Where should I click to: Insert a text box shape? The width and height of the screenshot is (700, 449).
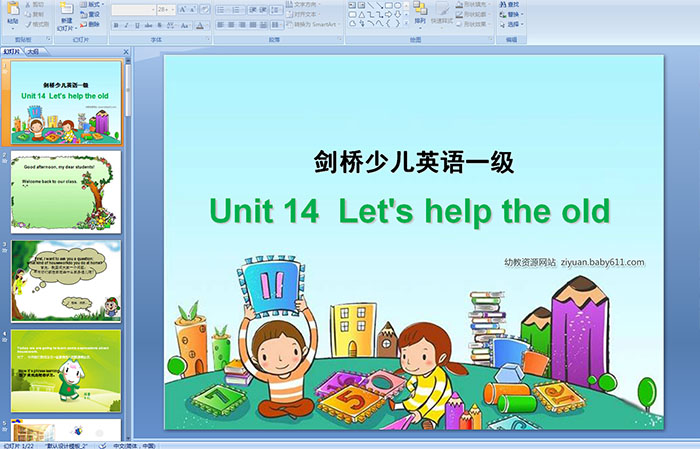pos(352,5)
